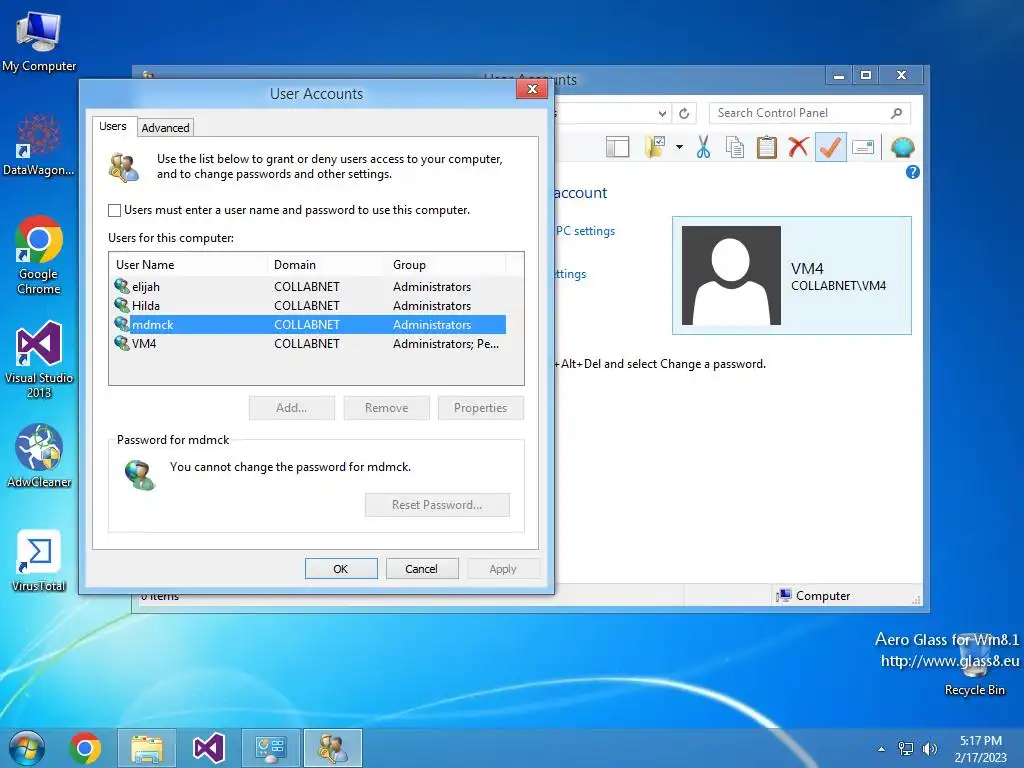Click File Explorer icon on taskbar

147,748
